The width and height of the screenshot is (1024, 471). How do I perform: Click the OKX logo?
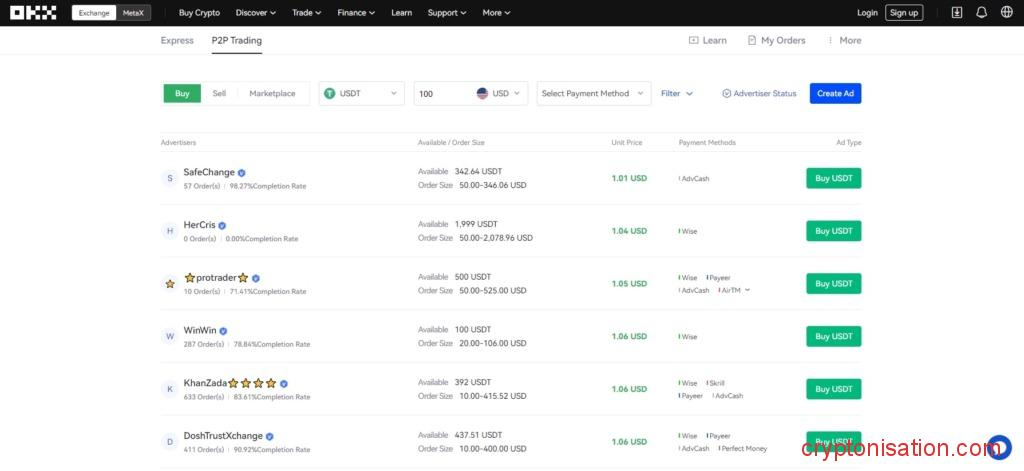34,13
